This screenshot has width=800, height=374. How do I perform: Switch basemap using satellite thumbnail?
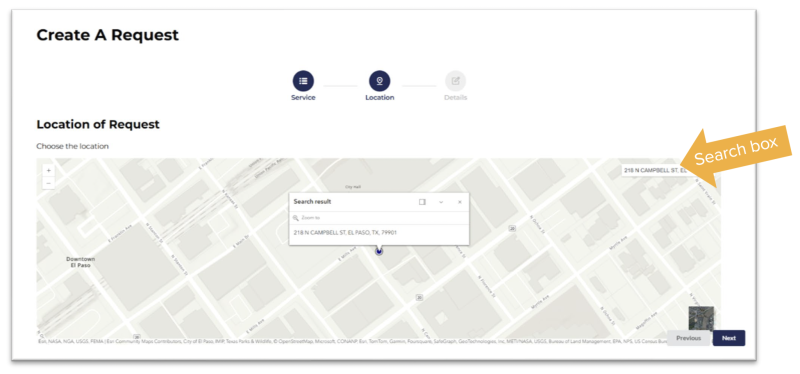[701, 319]
